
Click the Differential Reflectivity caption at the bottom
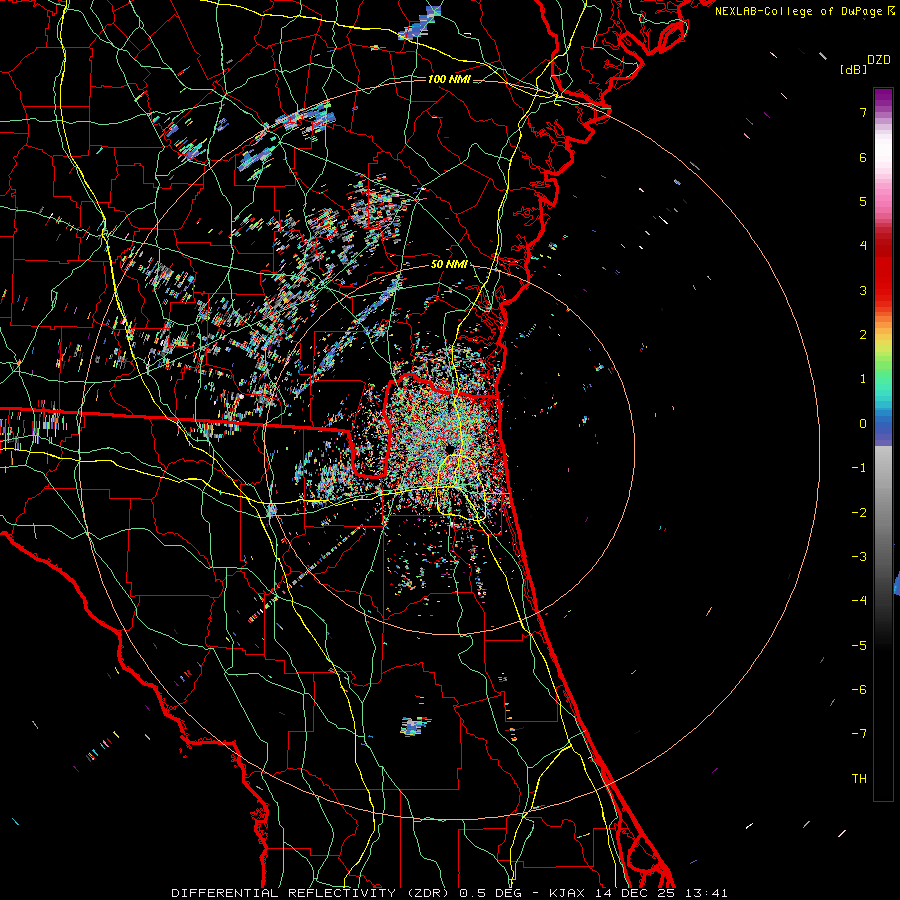click(449, 893)
